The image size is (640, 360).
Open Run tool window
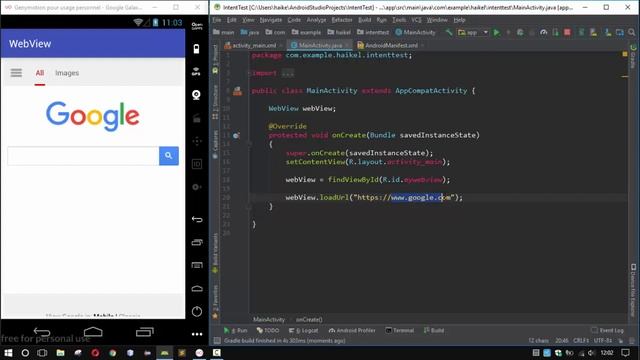236,330
